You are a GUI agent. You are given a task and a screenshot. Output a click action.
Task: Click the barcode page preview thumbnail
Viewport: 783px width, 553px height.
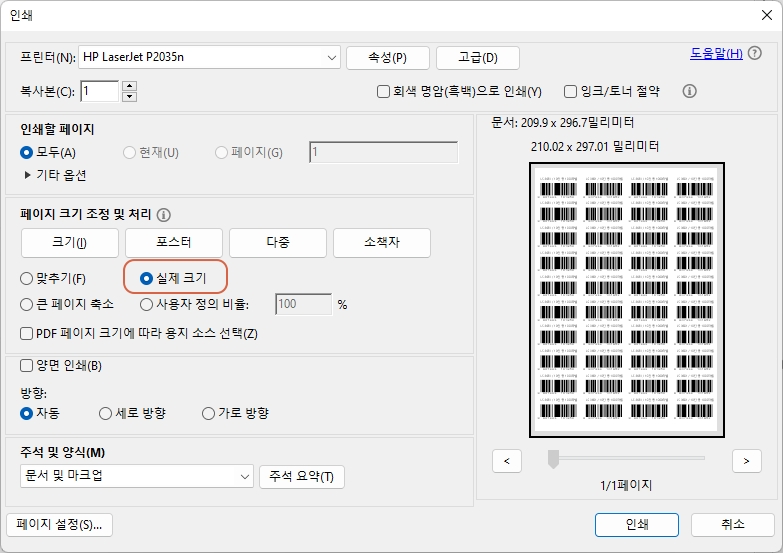[x=627, y=300]
